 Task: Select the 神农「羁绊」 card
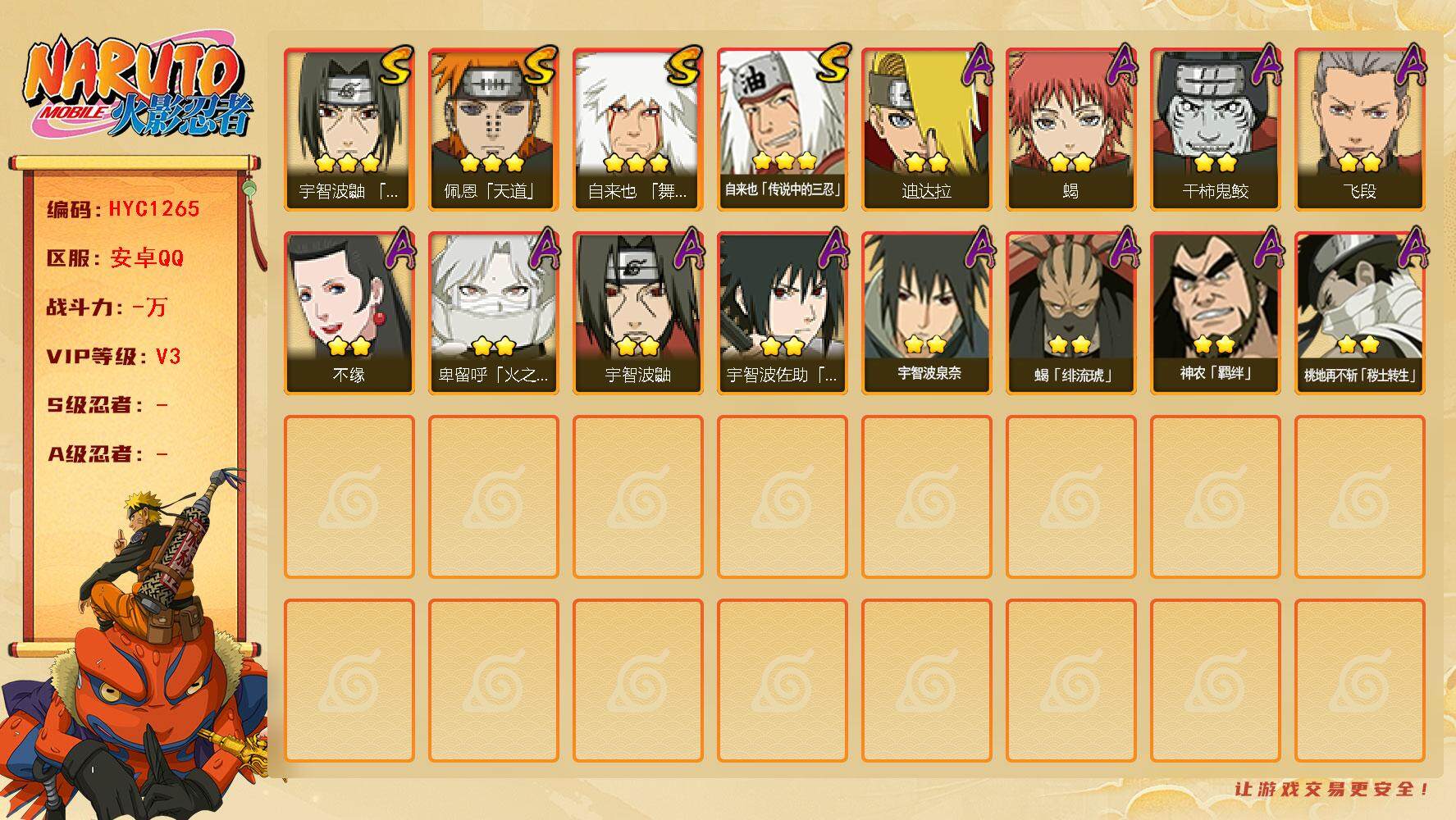[1215, 313]
